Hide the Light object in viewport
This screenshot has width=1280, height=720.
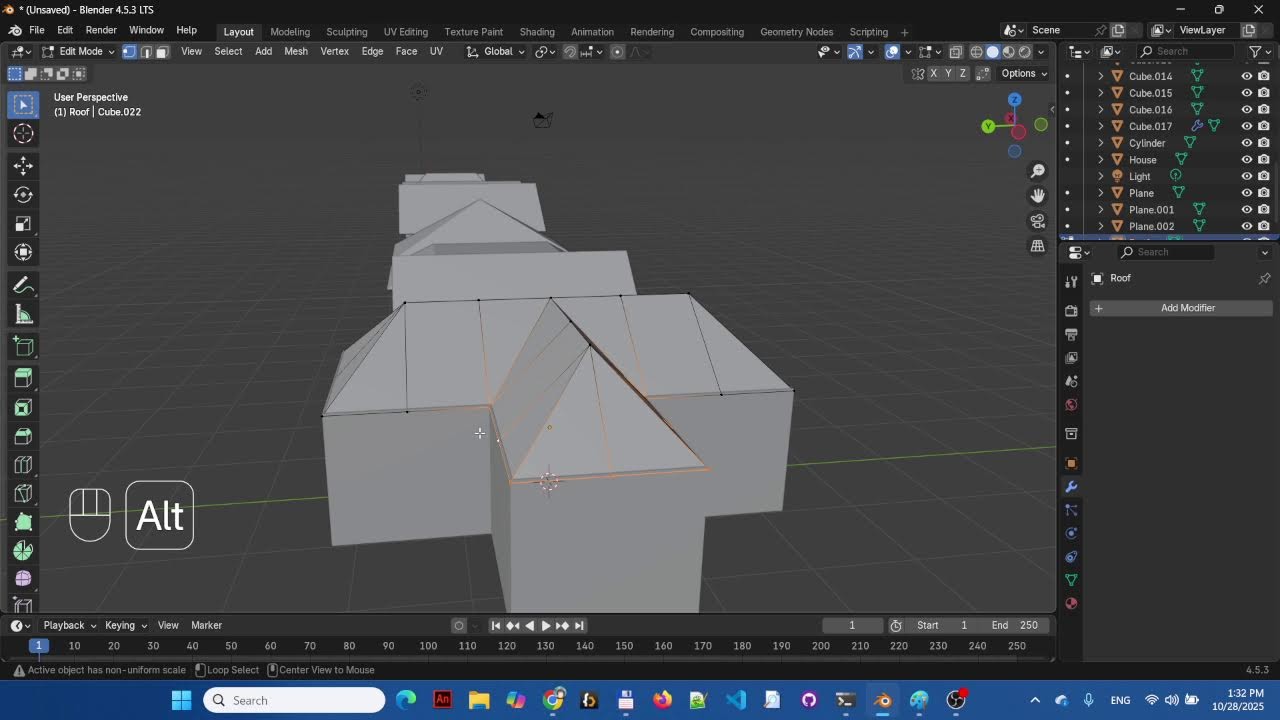[x=1247, y=176]
